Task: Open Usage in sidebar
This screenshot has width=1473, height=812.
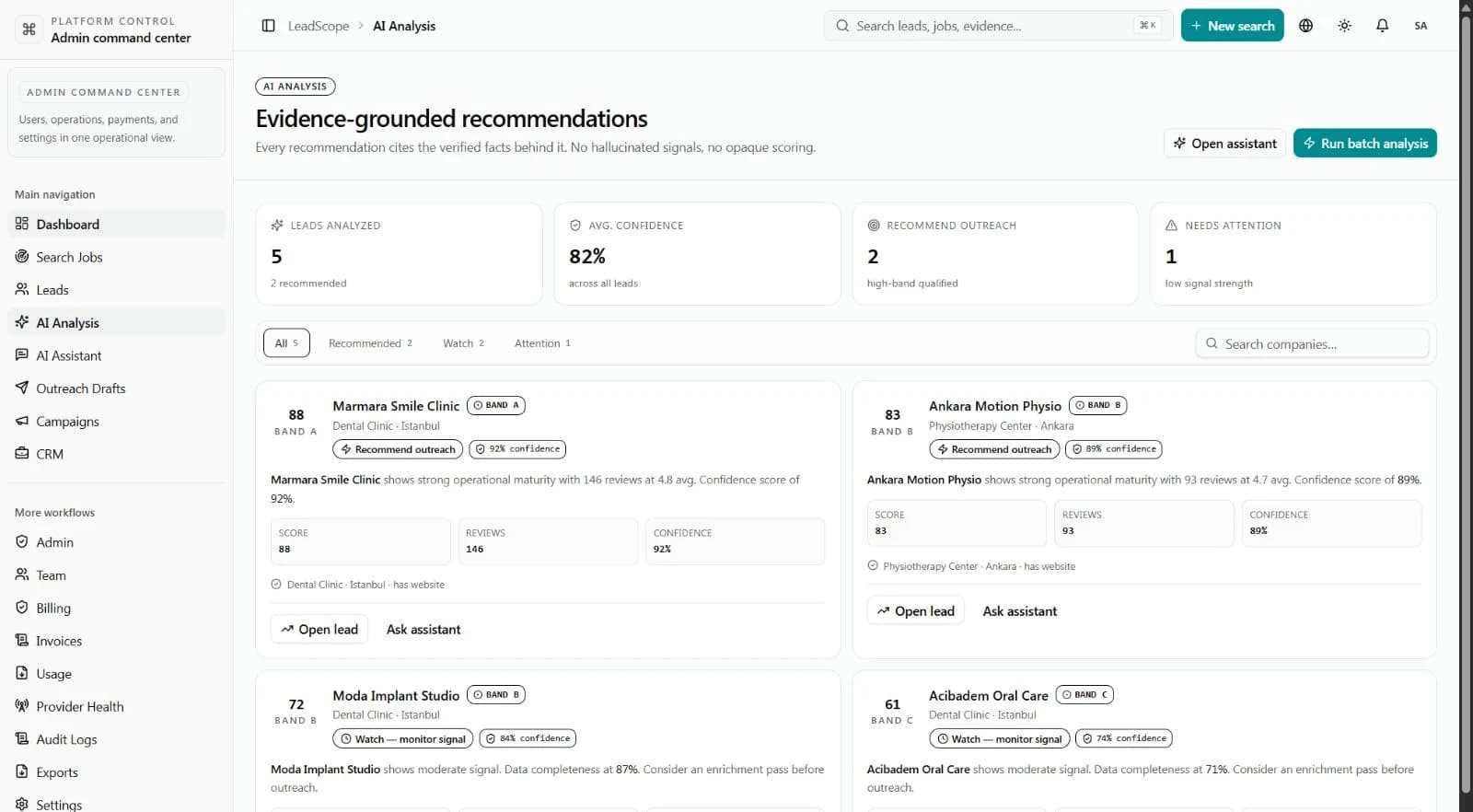Action: [116, 674]
